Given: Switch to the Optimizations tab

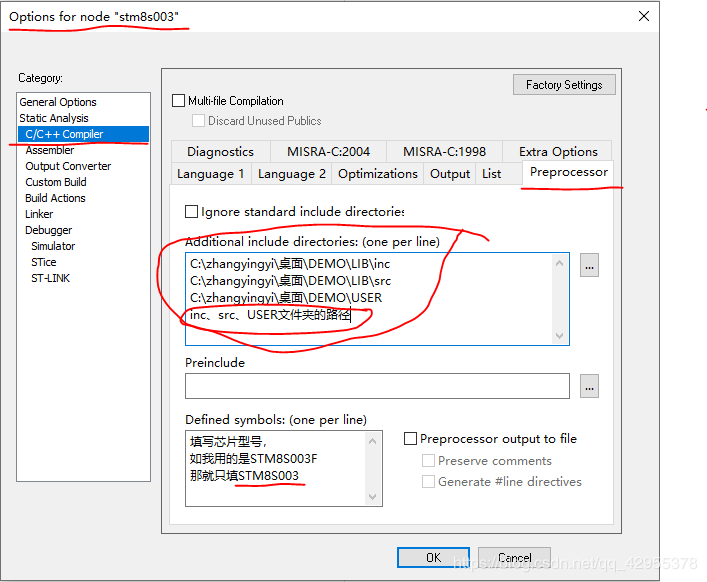Looking at the screenshot, I should pyautogui.click(x=378, y=174).
